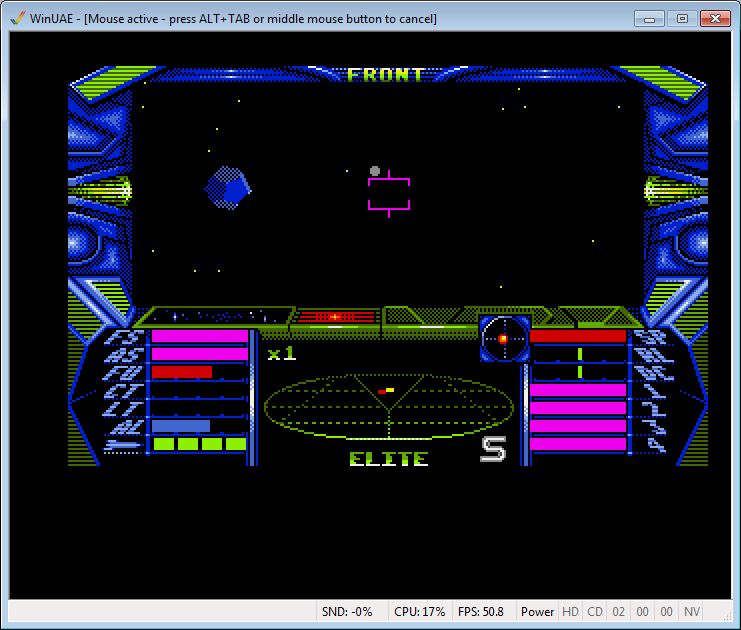The image size is (741, 630).
Task: Click the WinUAE window title text
Action: tap(233, 18)
